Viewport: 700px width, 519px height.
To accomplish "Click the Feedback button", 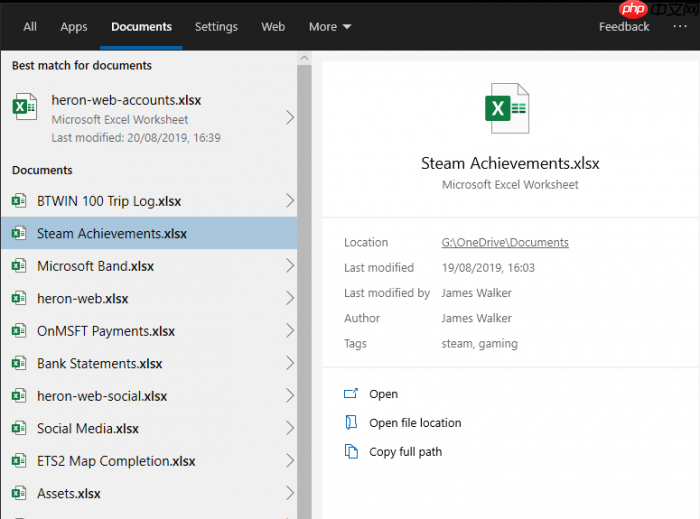I will click(x=624, y=27).
